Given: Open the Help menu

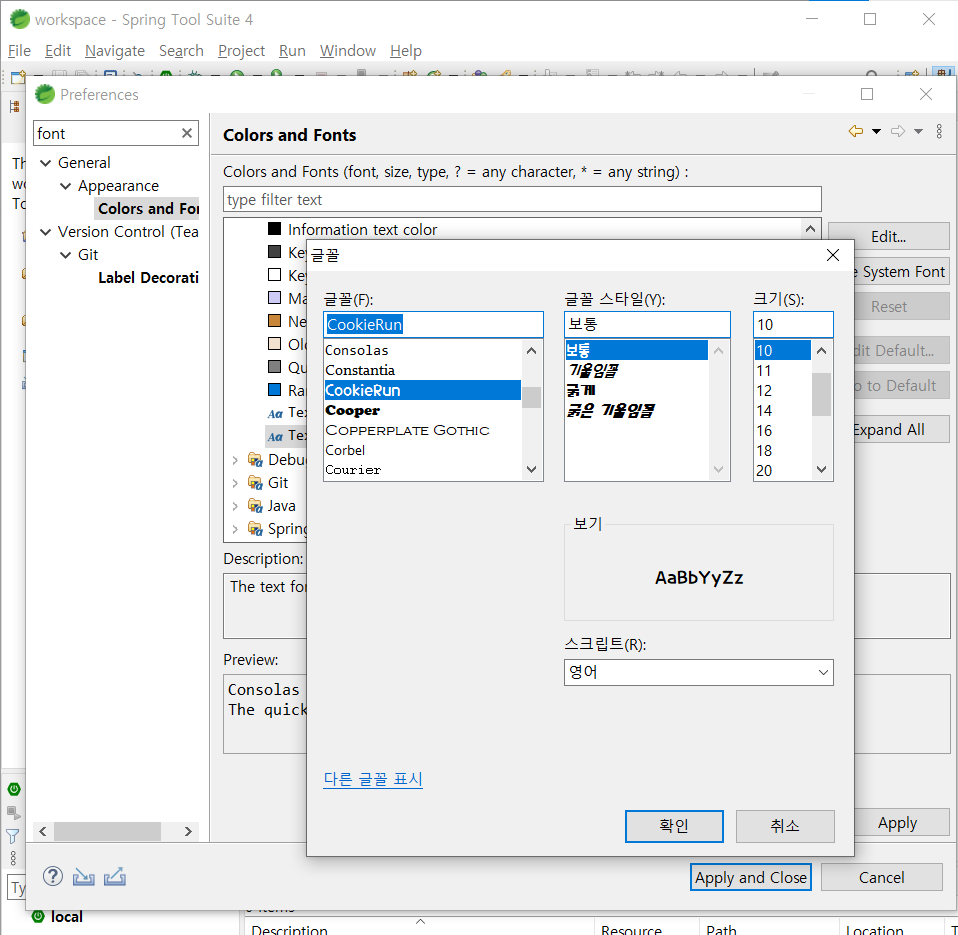Looking at the screenshot, I should [406, 51].
